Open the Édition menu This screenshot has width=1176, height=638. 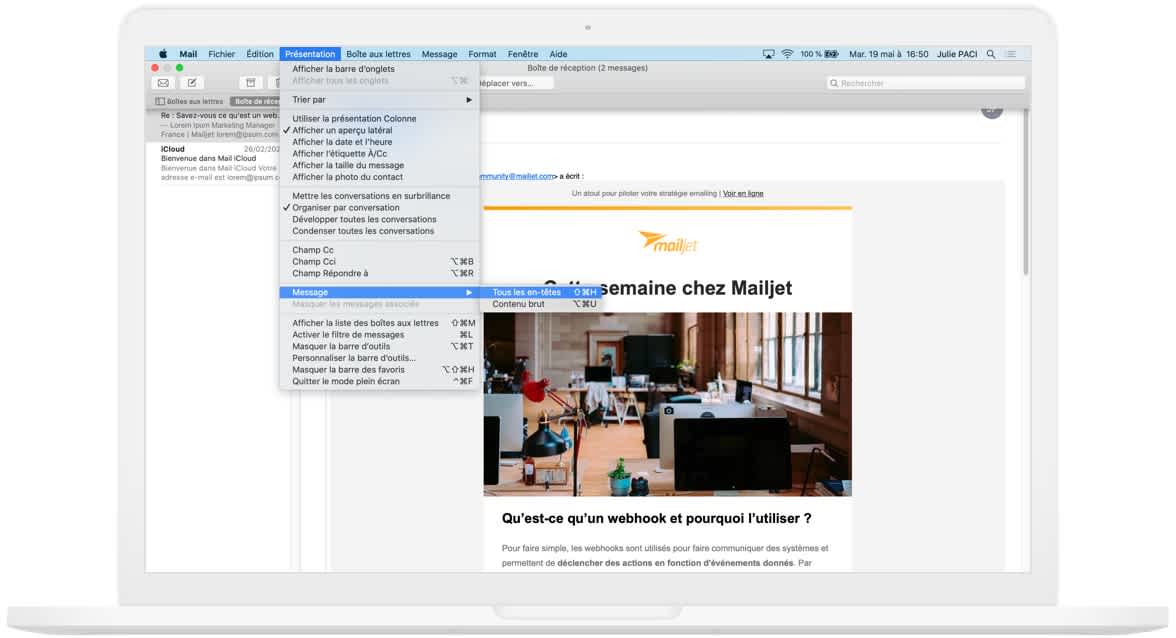pos(260,54)
